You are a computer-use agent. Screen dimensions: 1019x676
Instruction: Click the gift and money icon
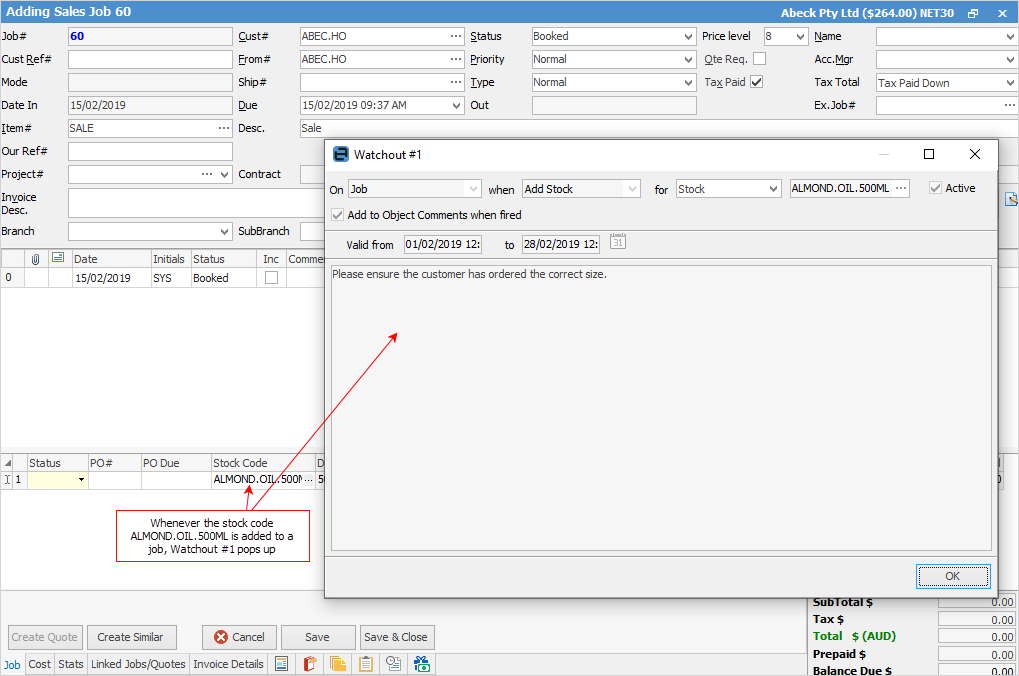[x=422, y=663]
